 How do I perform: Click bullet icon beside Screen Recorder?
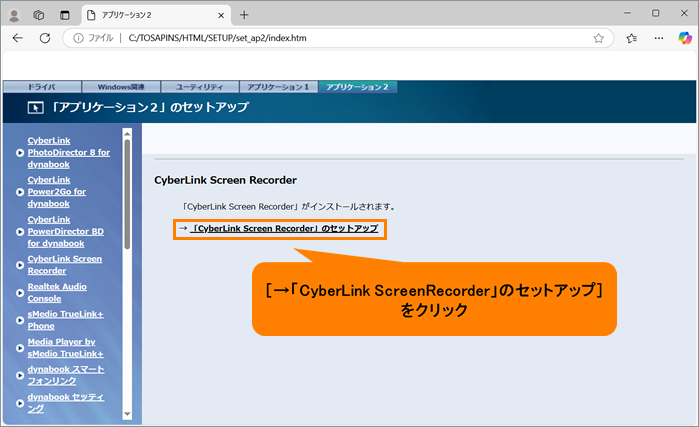point(20,265)
